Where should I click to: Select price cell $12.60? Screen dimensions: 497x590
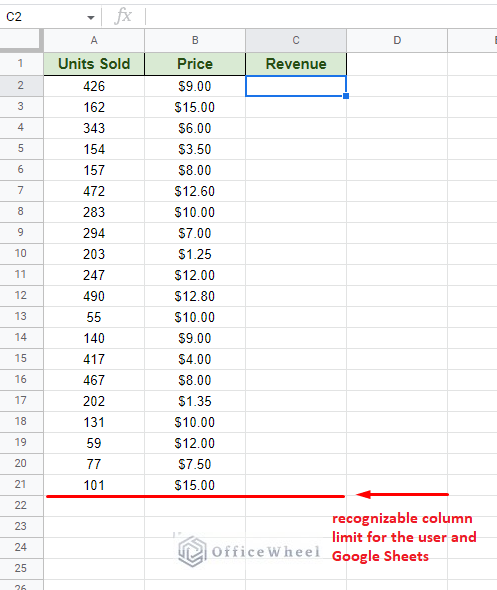point(195,191)
